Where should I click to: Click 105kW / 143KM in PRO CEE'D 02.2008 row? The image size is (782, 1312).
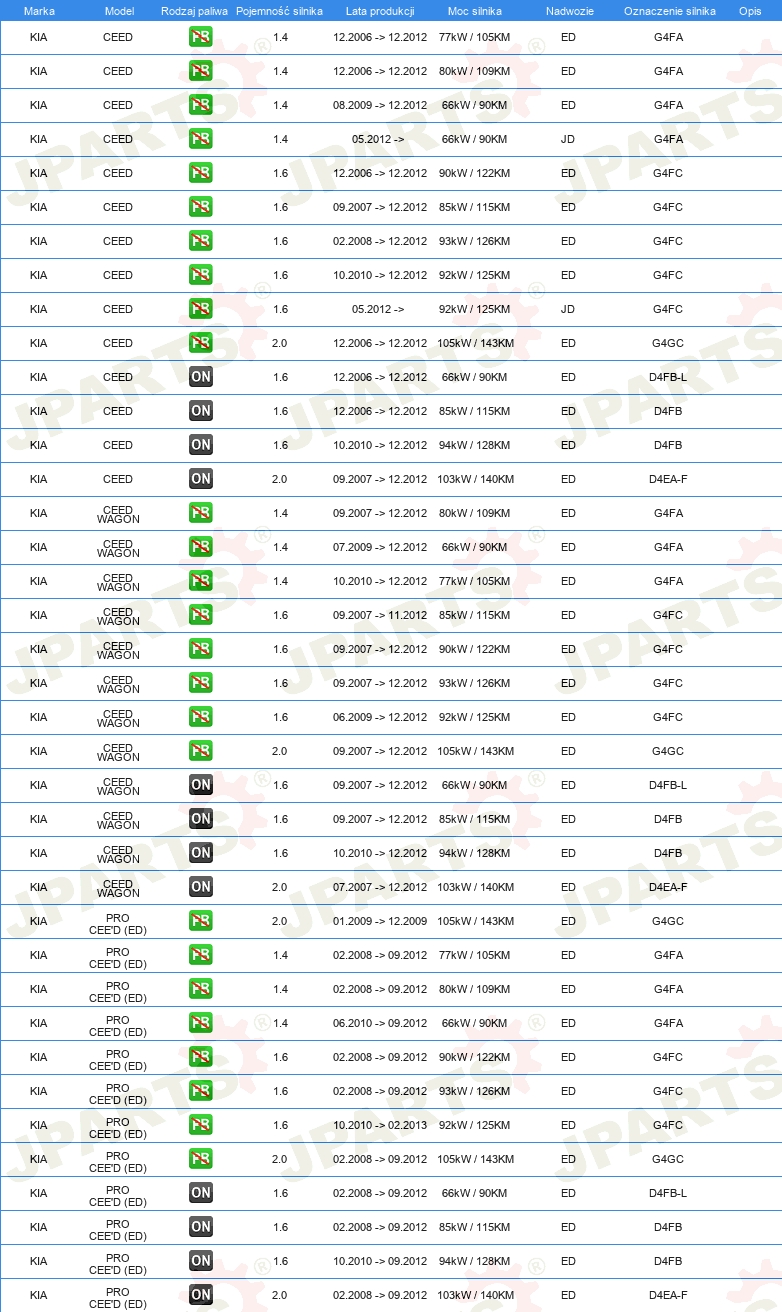(x=475, y=1159)
